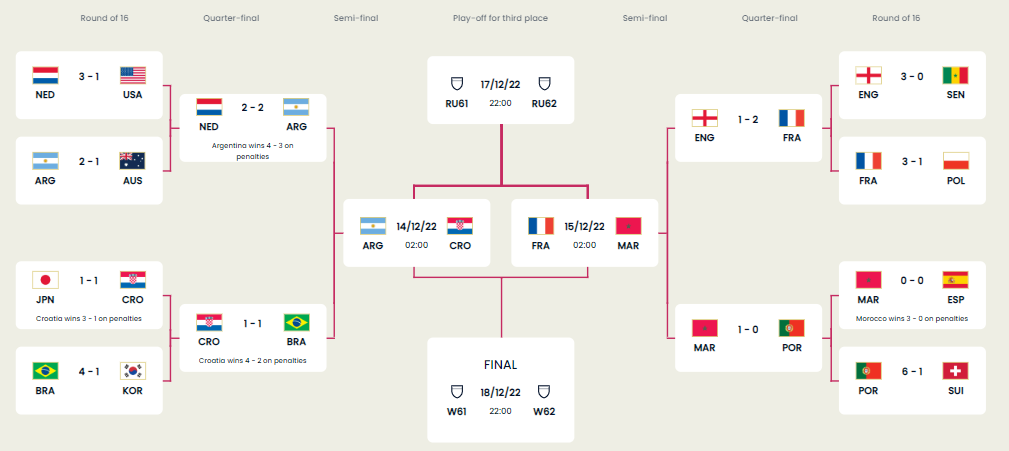The width and height of the screenshot is (1009, 451).
Task: Click the Senegal flag icon
Action: tap(955, 75)
